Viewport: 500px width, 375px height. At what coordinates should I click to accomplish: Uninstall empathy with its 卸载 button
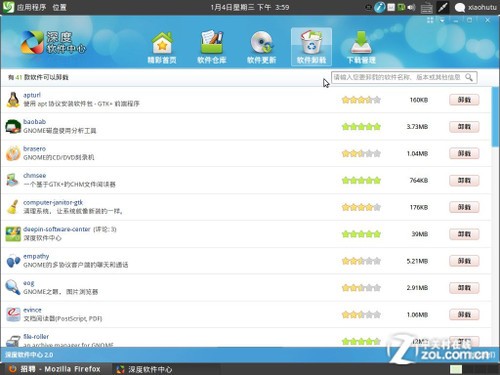click(x=464, y=261)
